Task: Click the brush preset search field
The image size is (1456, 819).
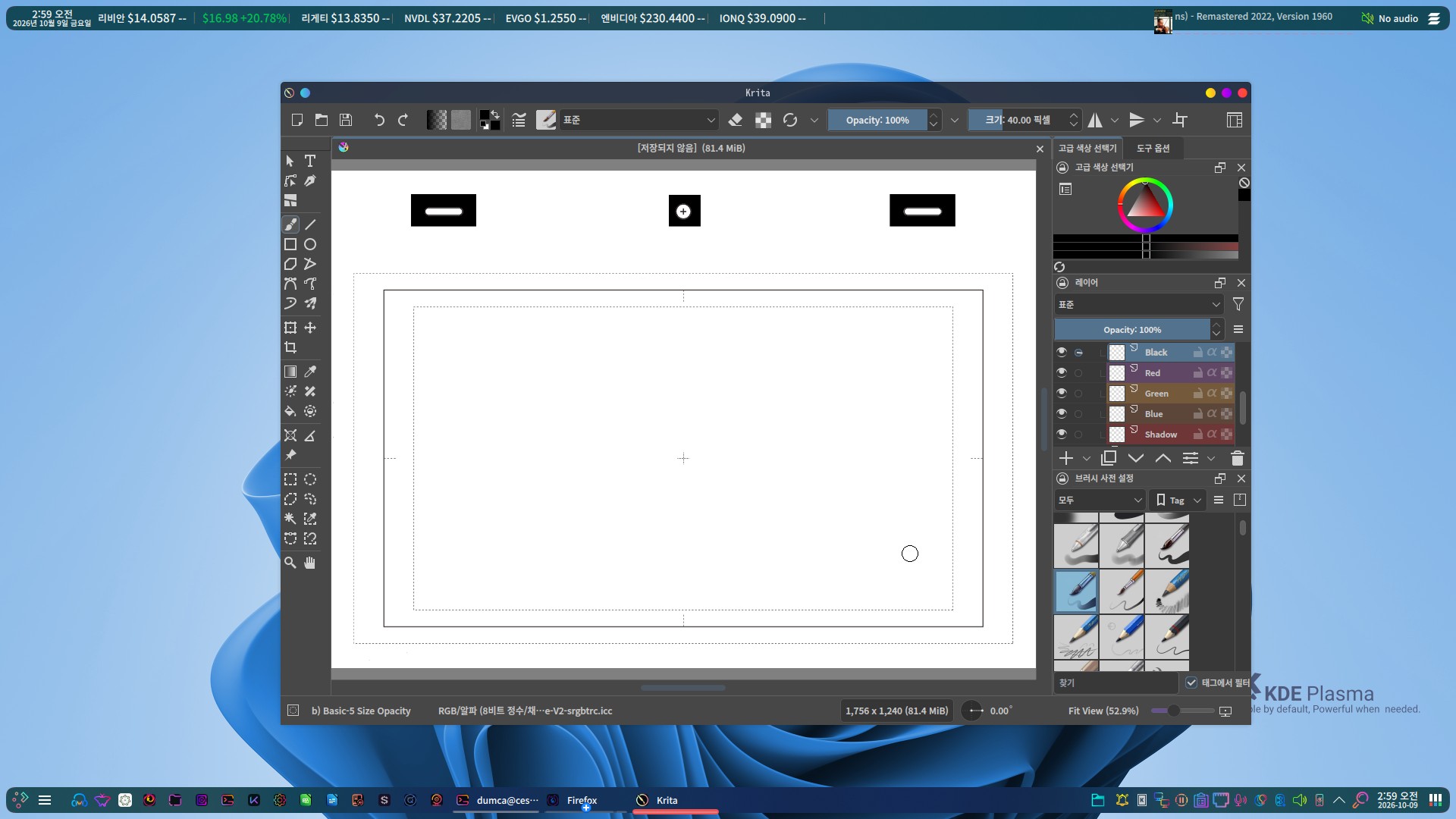Action: [1116, 682]
